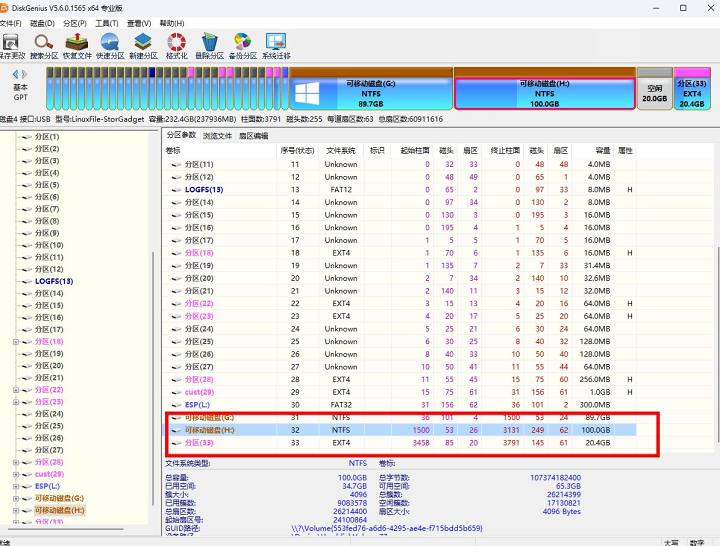The width and height of the screenshot is (720, 546).
Task: Click the disk icon beside ESP(L:) in the table
Action: click(176, 405)
